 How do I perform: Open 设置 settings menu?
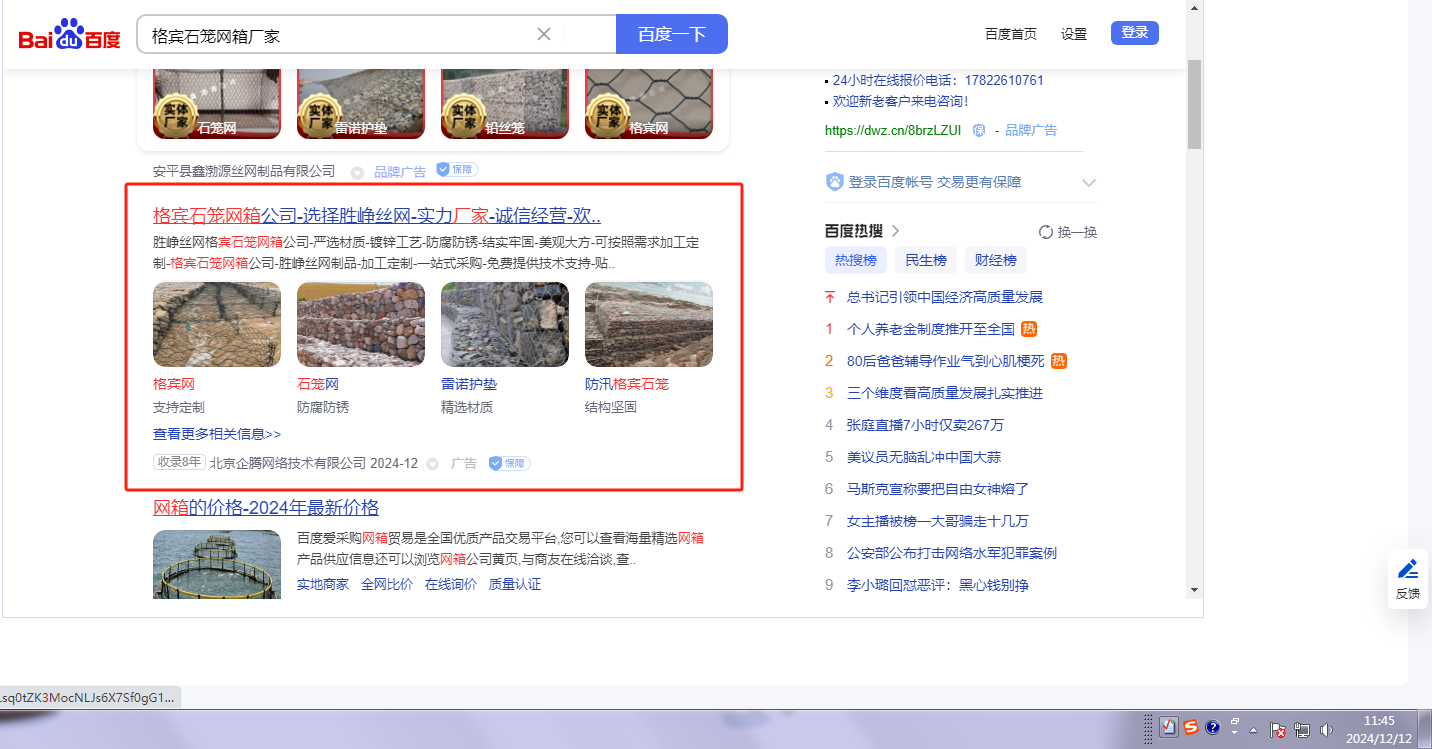pyautogui.click(x=1074, y=34)
